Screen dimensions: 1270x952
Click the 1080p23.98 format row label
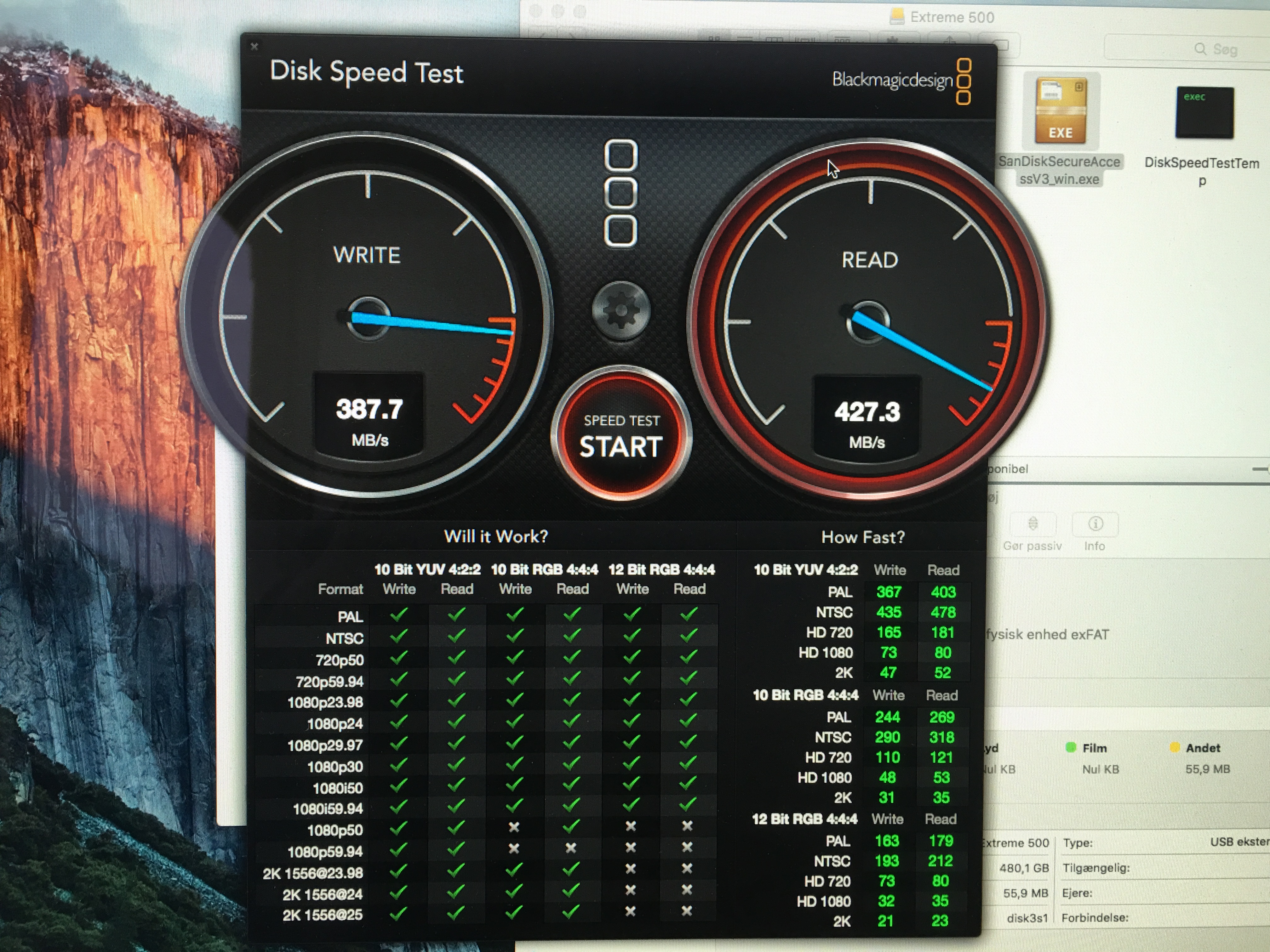click(x=325, y=703)
